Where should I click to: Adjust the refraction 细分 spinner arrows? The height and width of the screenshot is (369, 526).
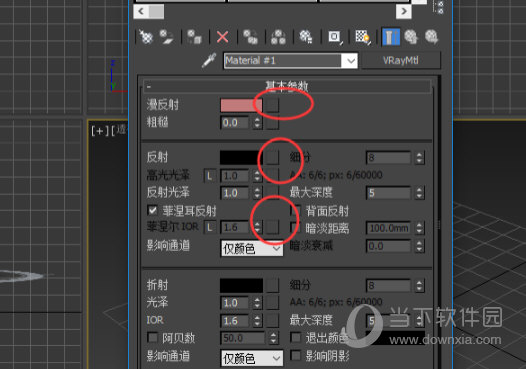tap(419, 286)
